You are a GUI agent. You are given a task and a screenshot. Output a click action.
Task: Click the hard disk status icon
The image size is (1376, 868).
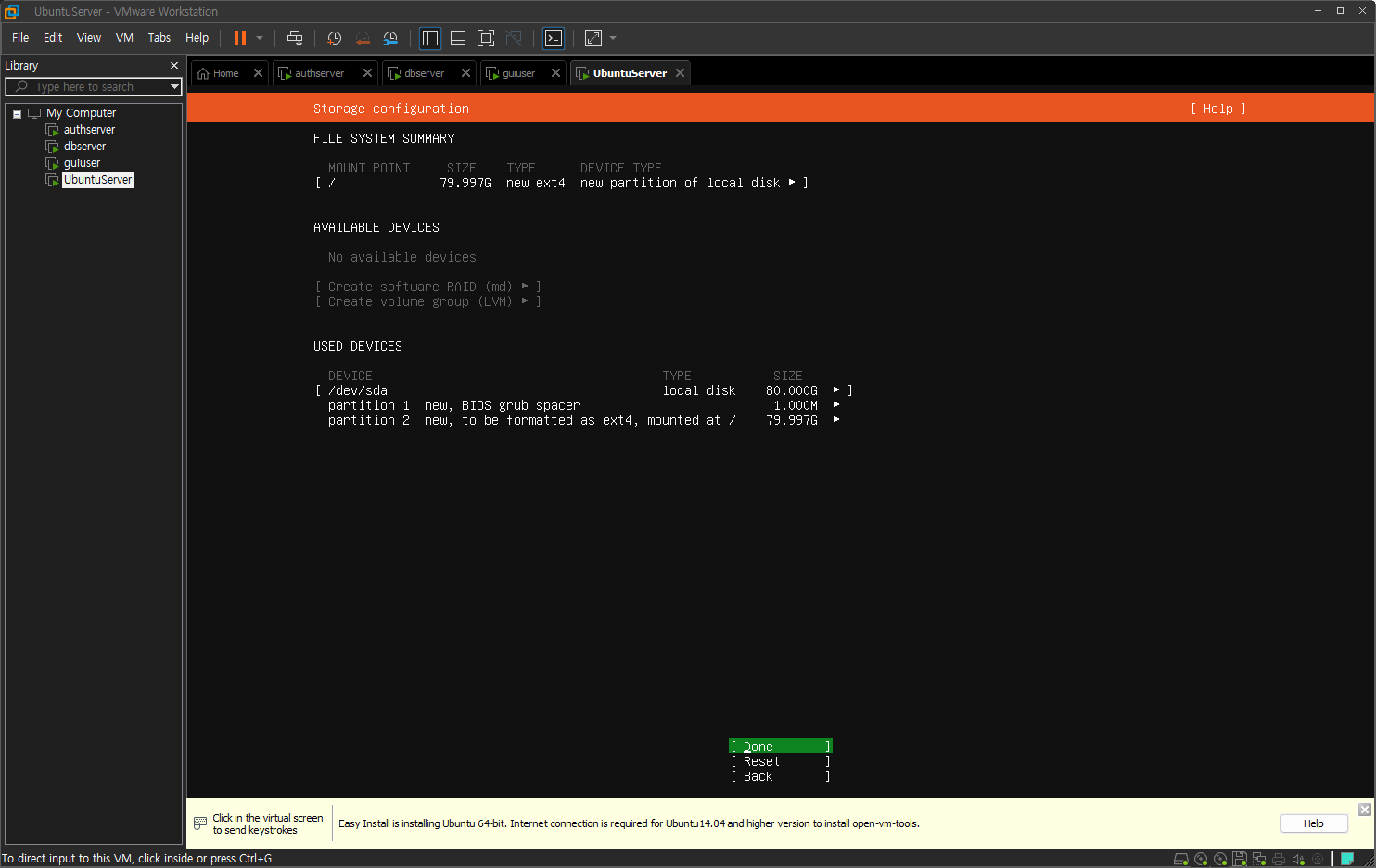point(1181,859)
